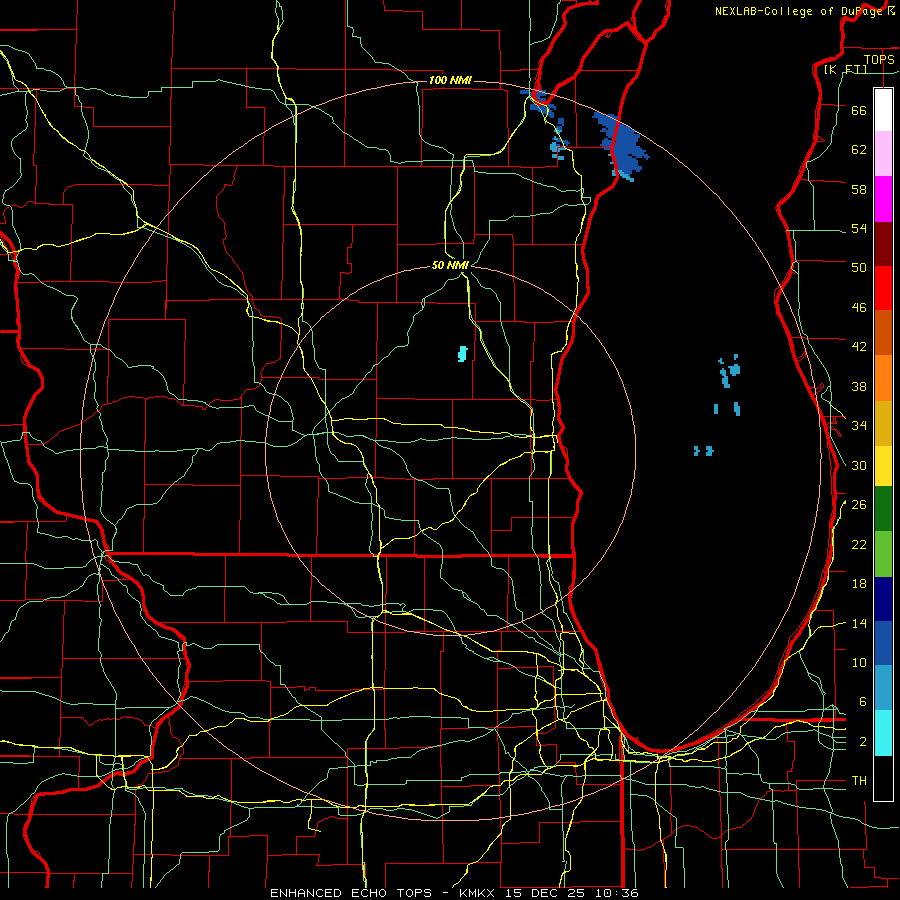Click the "TOPS" legend heading
This screenshot has height=900, width=900.
click(879, 60)
